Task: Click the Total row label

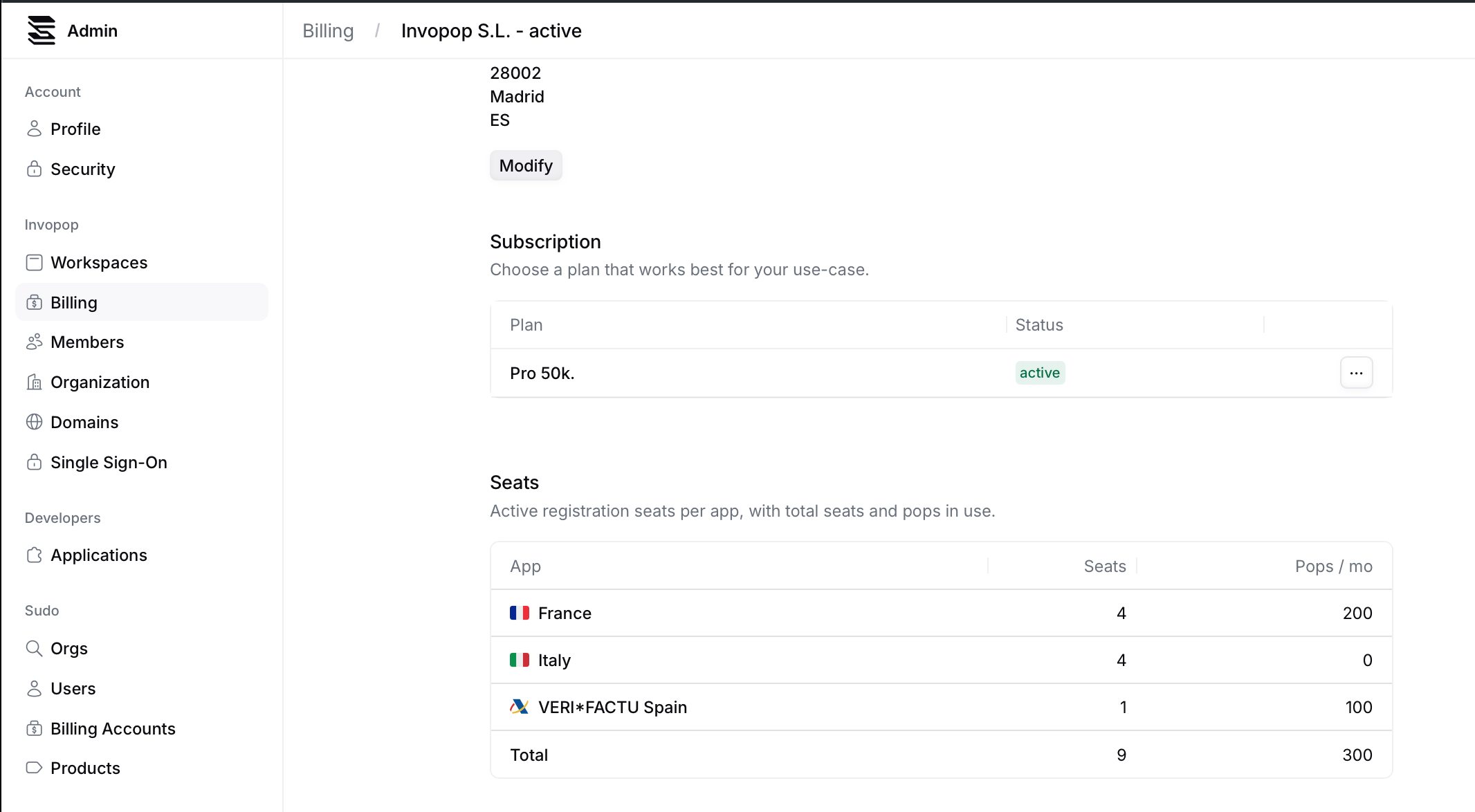Action: click(x=529, y=755)
